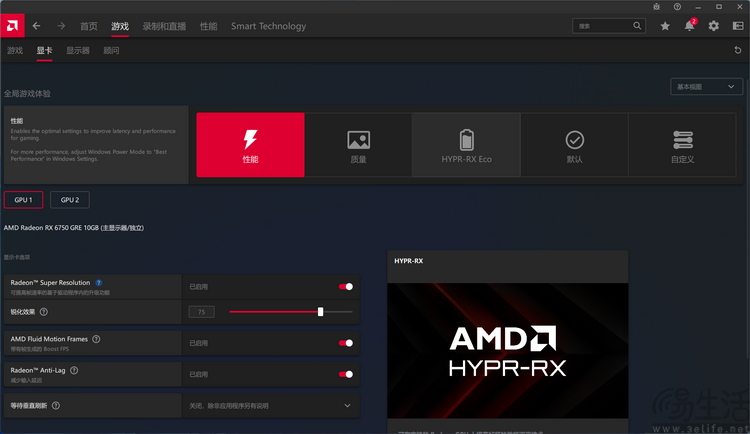The image size is (750, 434).
Task: Switch to the 显卡 sub-tab
Action: pos(44,50)
